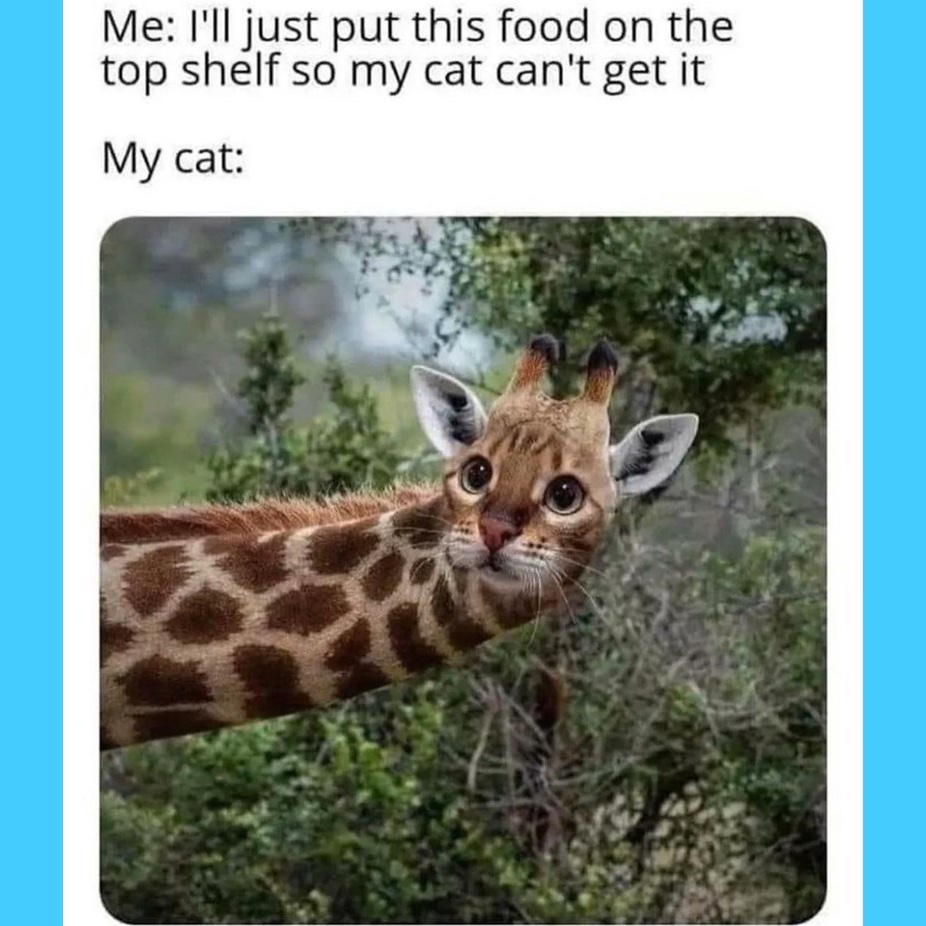Click the right giraffe horn

[599, 372]
